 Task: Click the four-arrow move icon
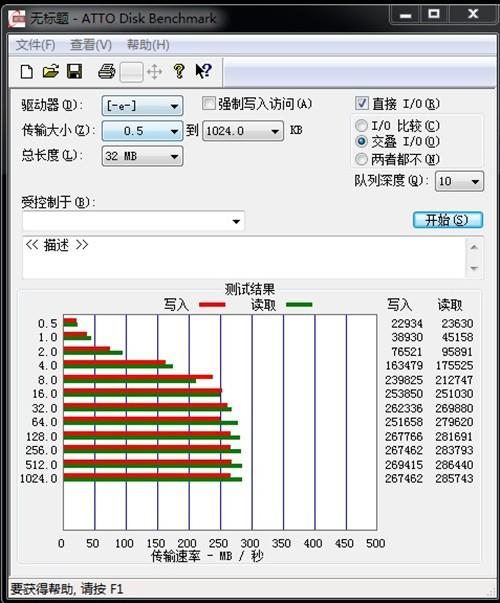155,72
